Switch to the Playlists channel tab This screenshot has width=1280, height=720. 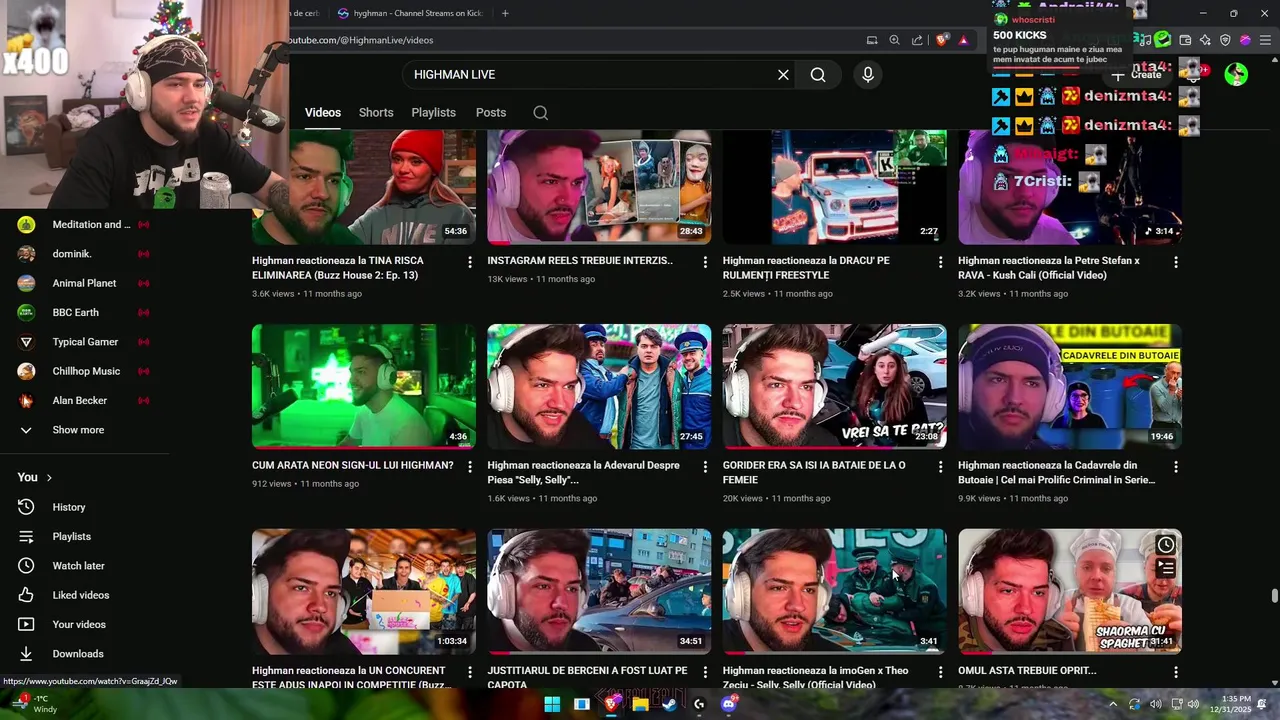pyautogui.click(x=433, y=113)
